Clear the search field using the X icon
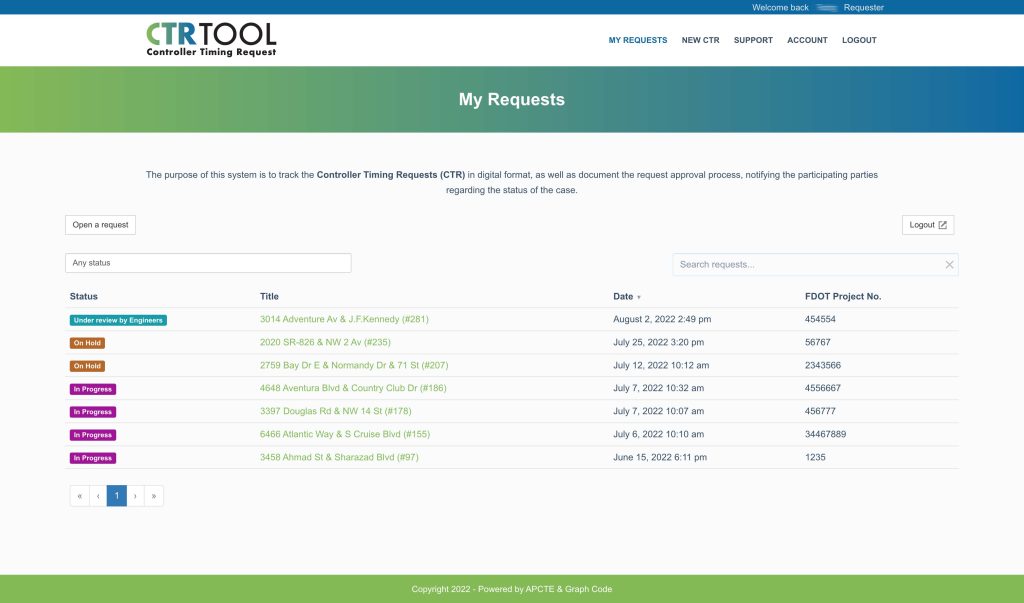The image size is (1024, 603). tap(948, 263)
